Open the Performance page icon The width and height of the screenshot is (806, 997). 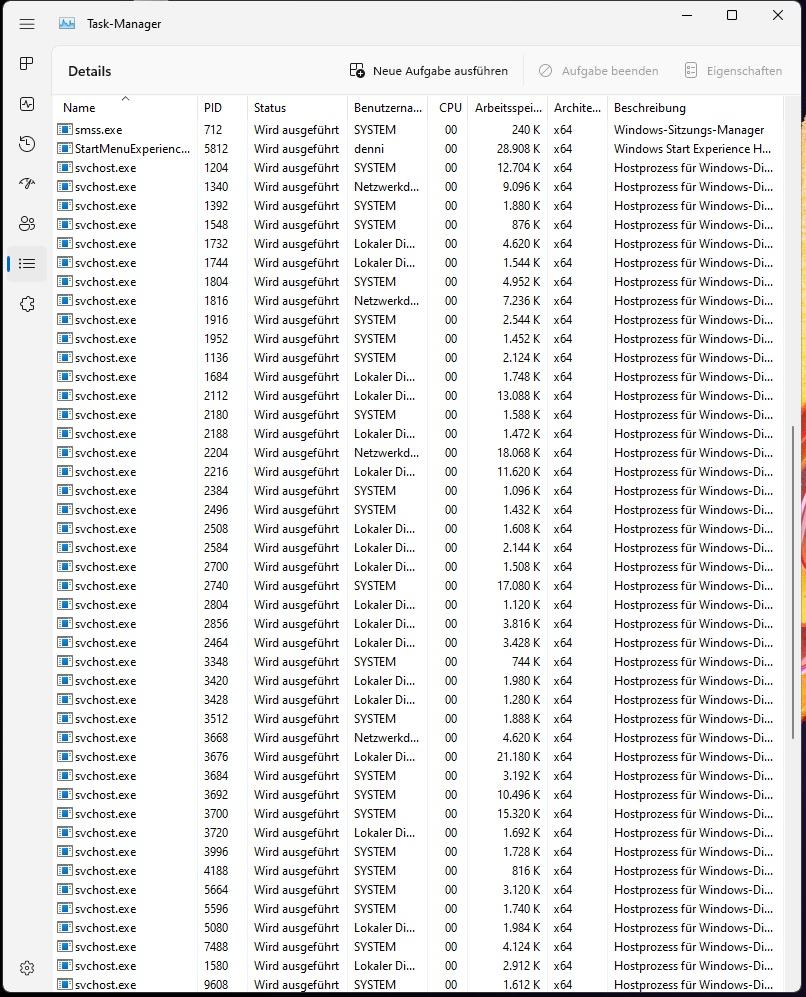(x=27, y=104)
